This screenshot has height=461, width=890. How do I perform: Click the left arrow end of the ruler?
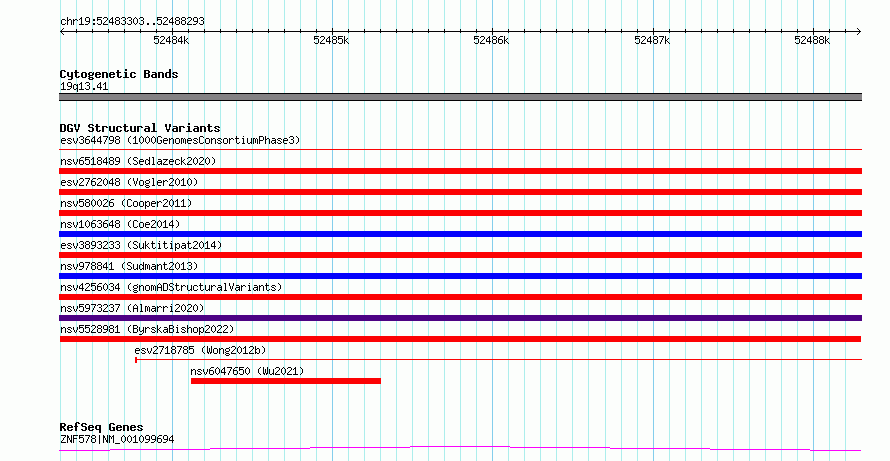click(x=62, y=31)
